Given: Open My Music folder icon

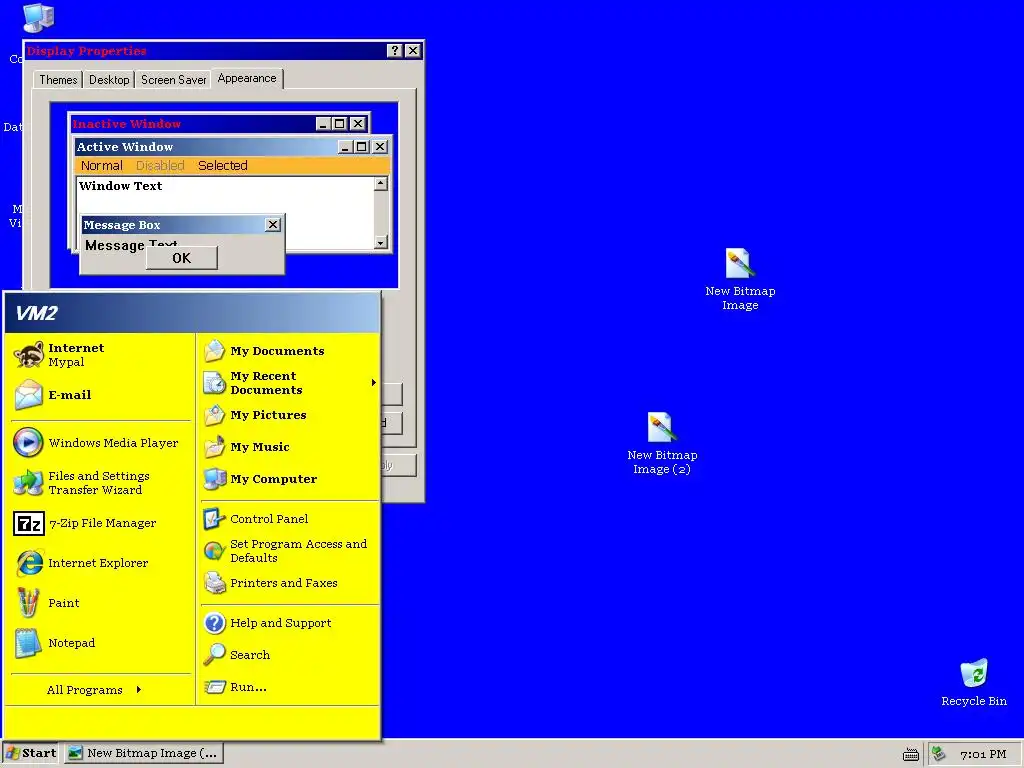Looking at the screenshot, I should point(214,447).
